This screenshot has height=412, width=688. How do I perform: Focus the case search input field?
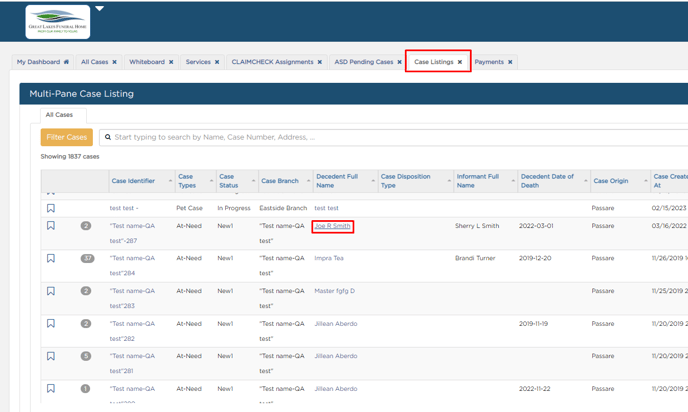394,137
